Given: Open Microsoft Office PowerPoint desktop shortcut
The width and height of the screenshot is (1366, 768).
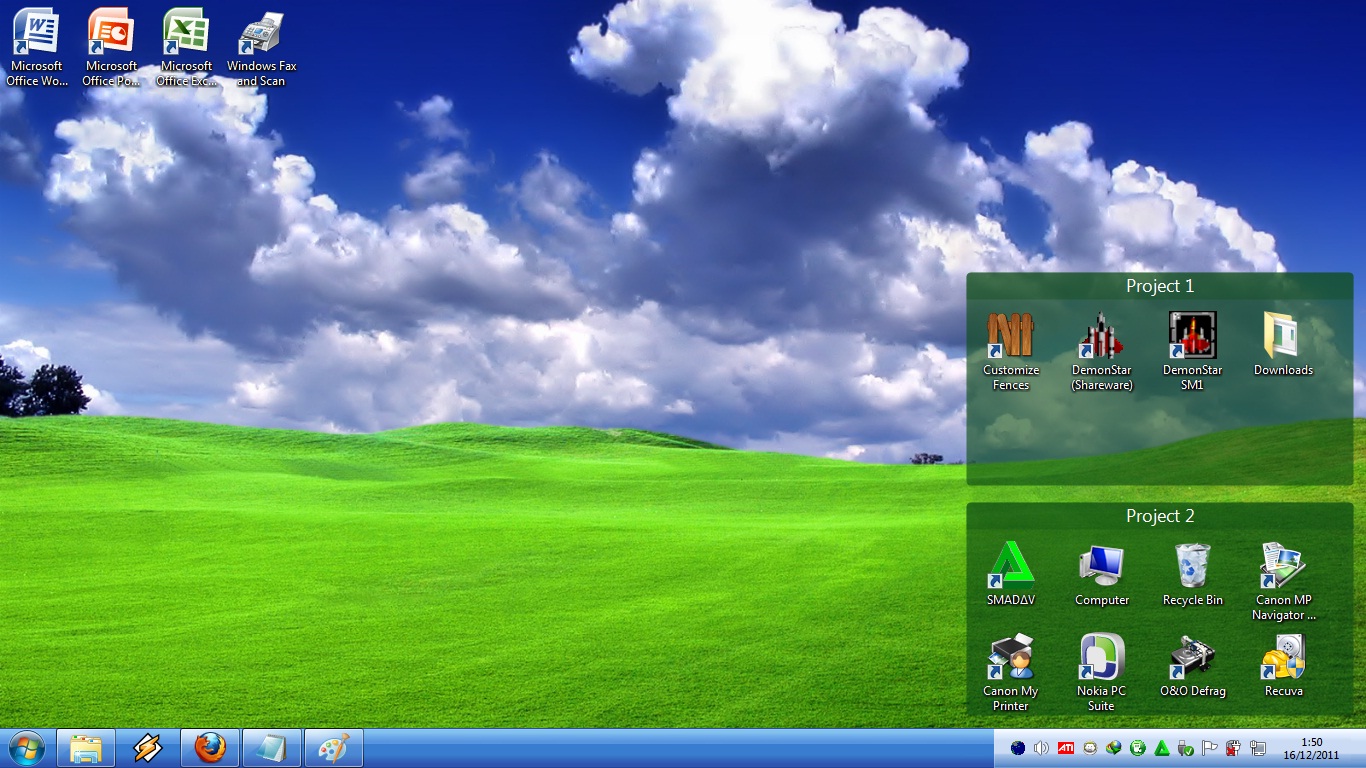Looking at the screenshot, I should coord(111,47).
